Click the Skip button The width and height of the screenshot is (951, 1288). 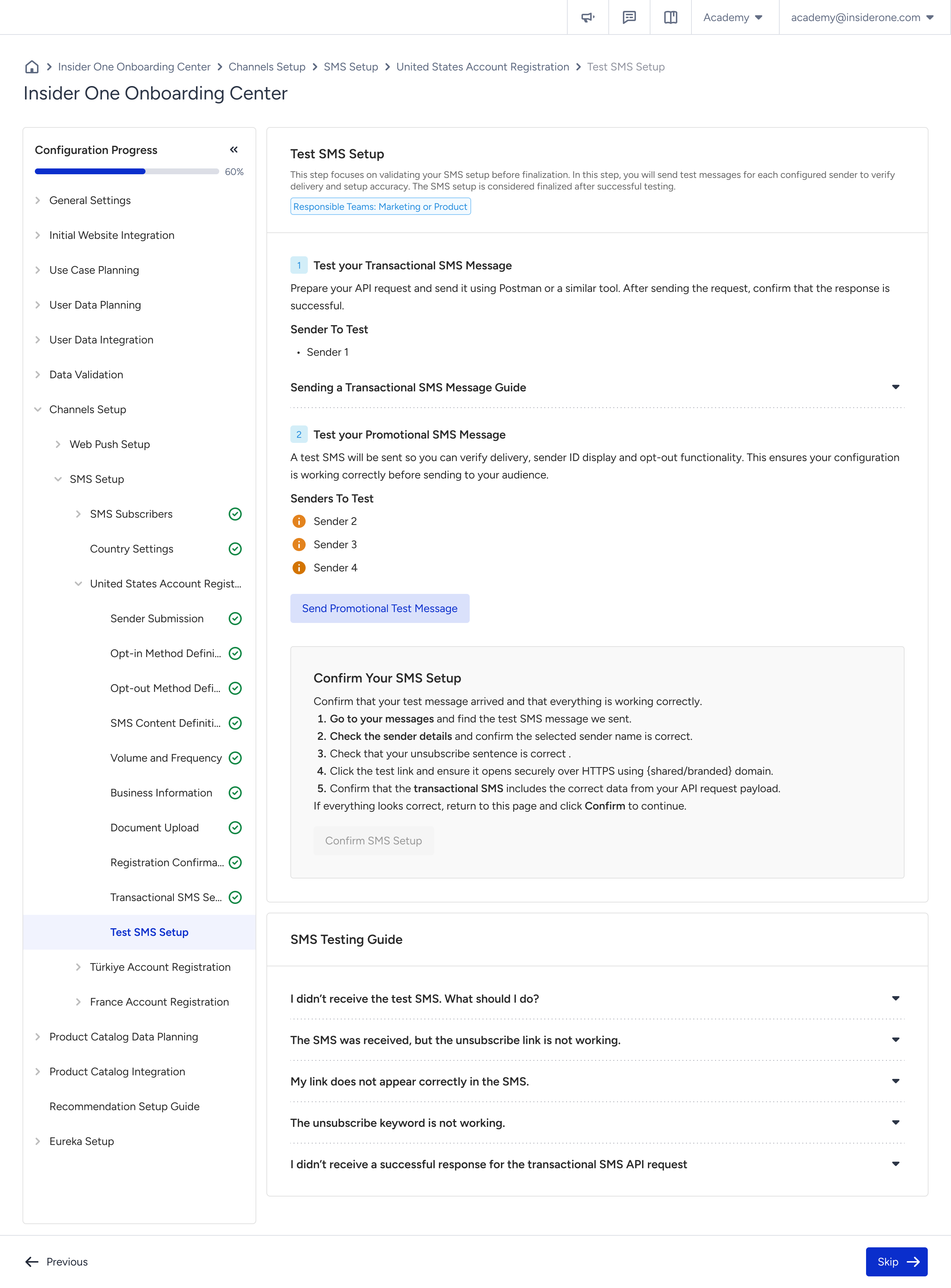coord(896,1261)
